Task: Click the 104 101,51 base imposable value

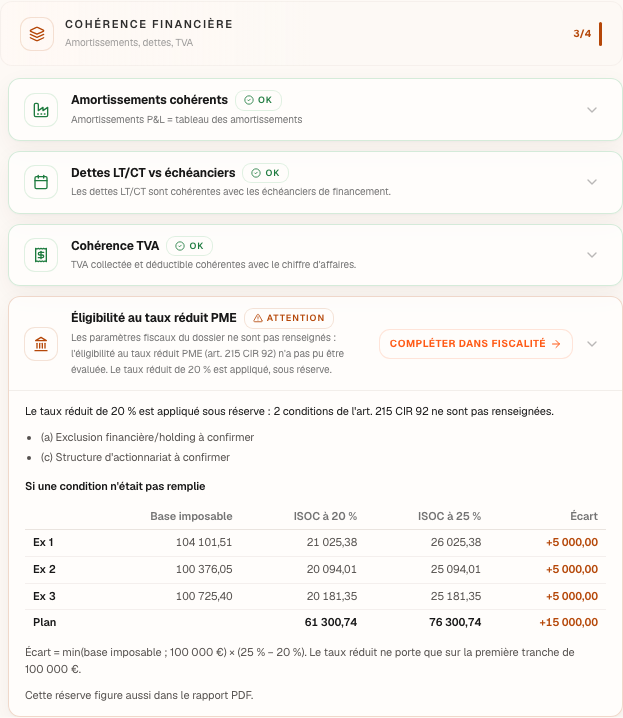Action: click(204, 543)
